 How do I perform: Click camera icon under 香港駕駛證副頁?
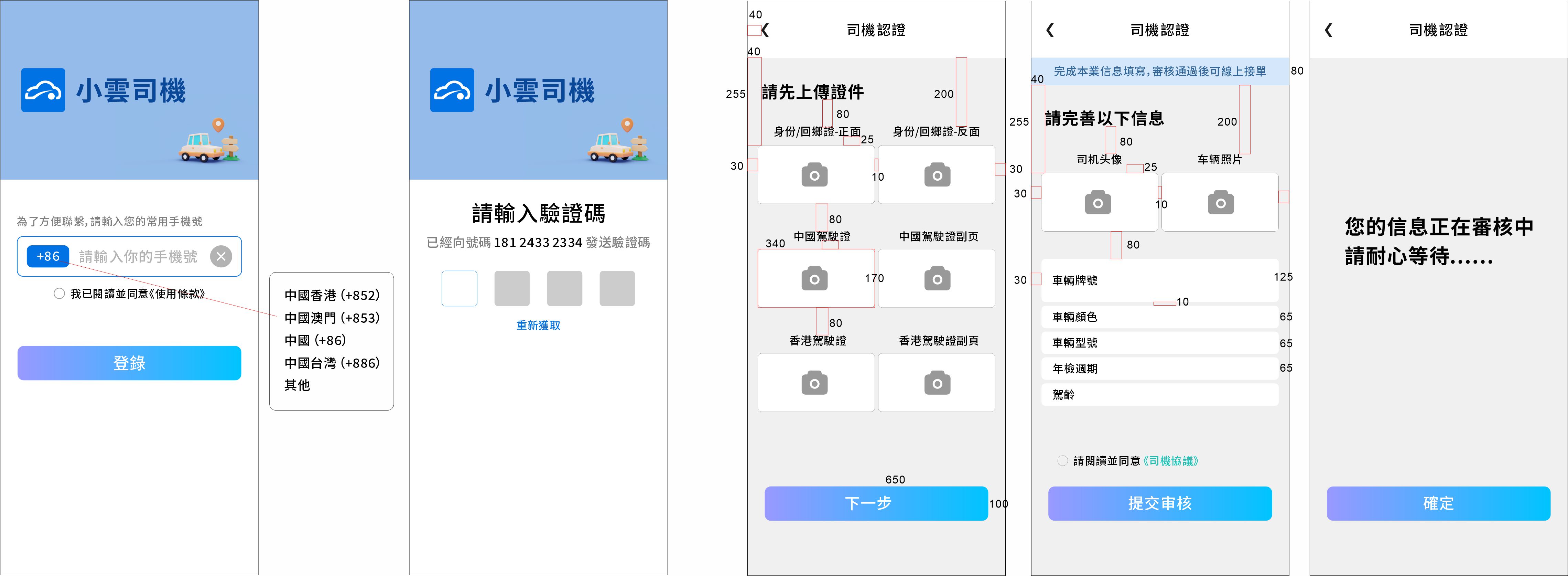point(937,384)
